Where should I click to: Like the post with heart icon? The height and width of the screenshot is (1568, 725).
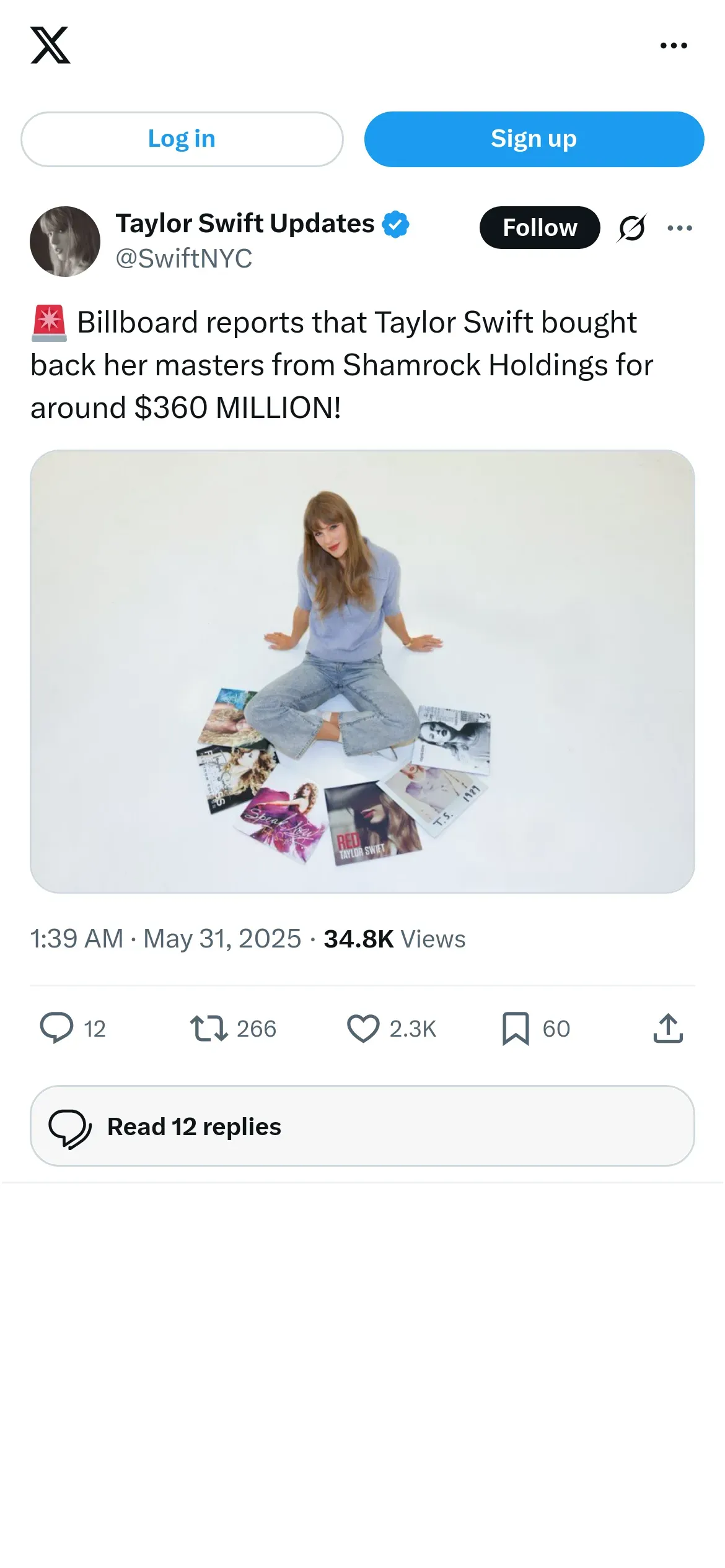point(363,1028)
